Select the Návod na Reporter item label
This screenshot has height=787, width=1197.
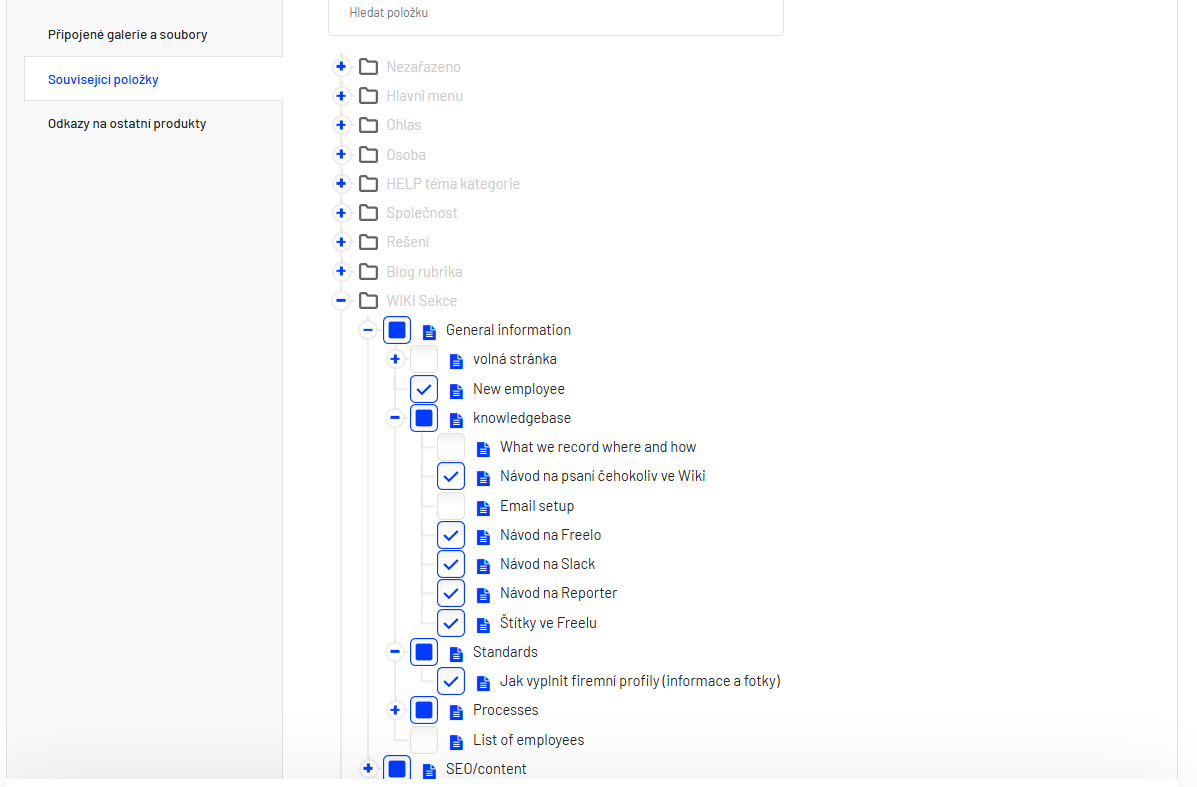click(x=558, y=593)
